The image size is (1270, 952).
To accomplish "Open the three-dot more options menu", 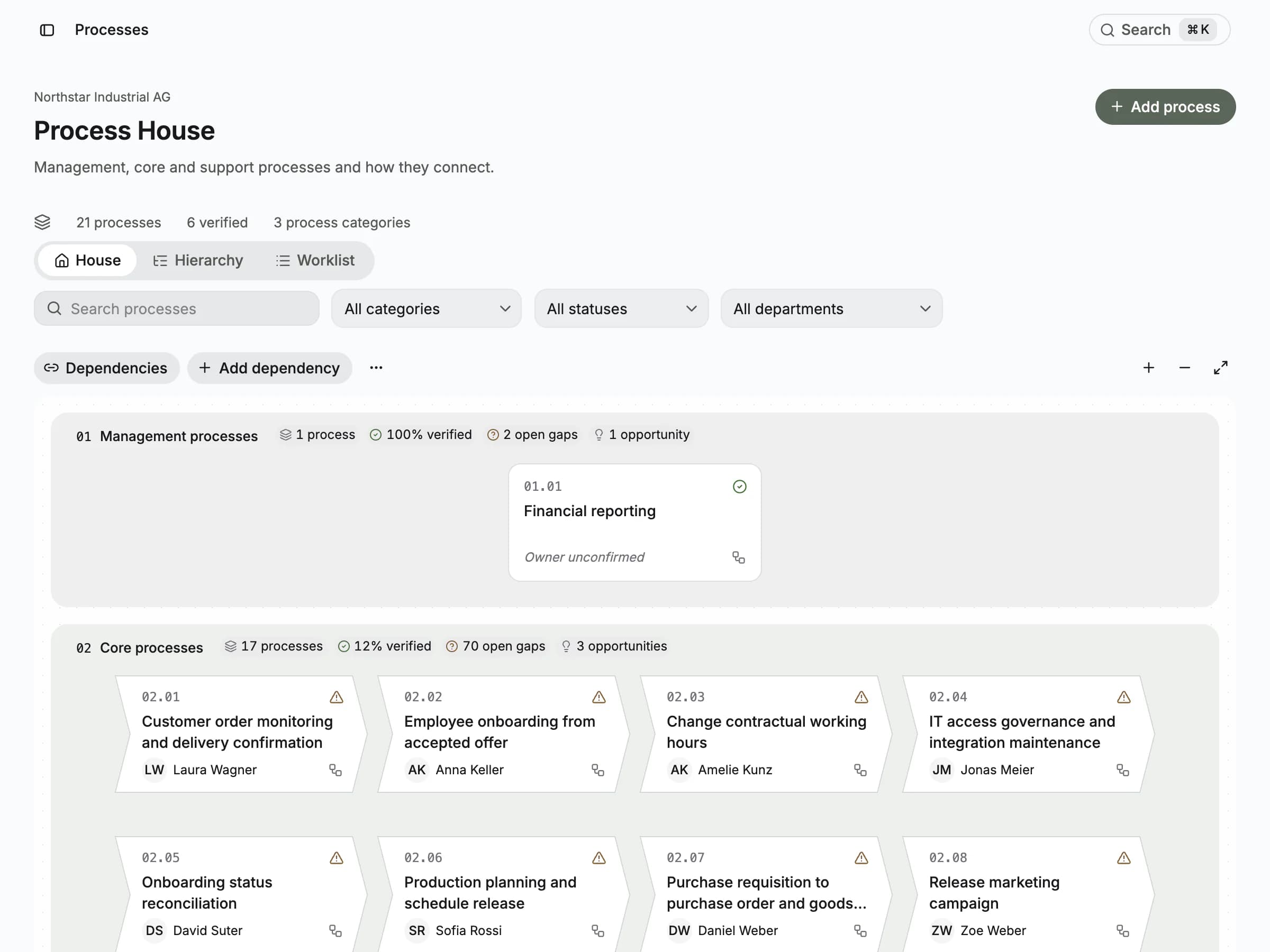I will [376, 368].
